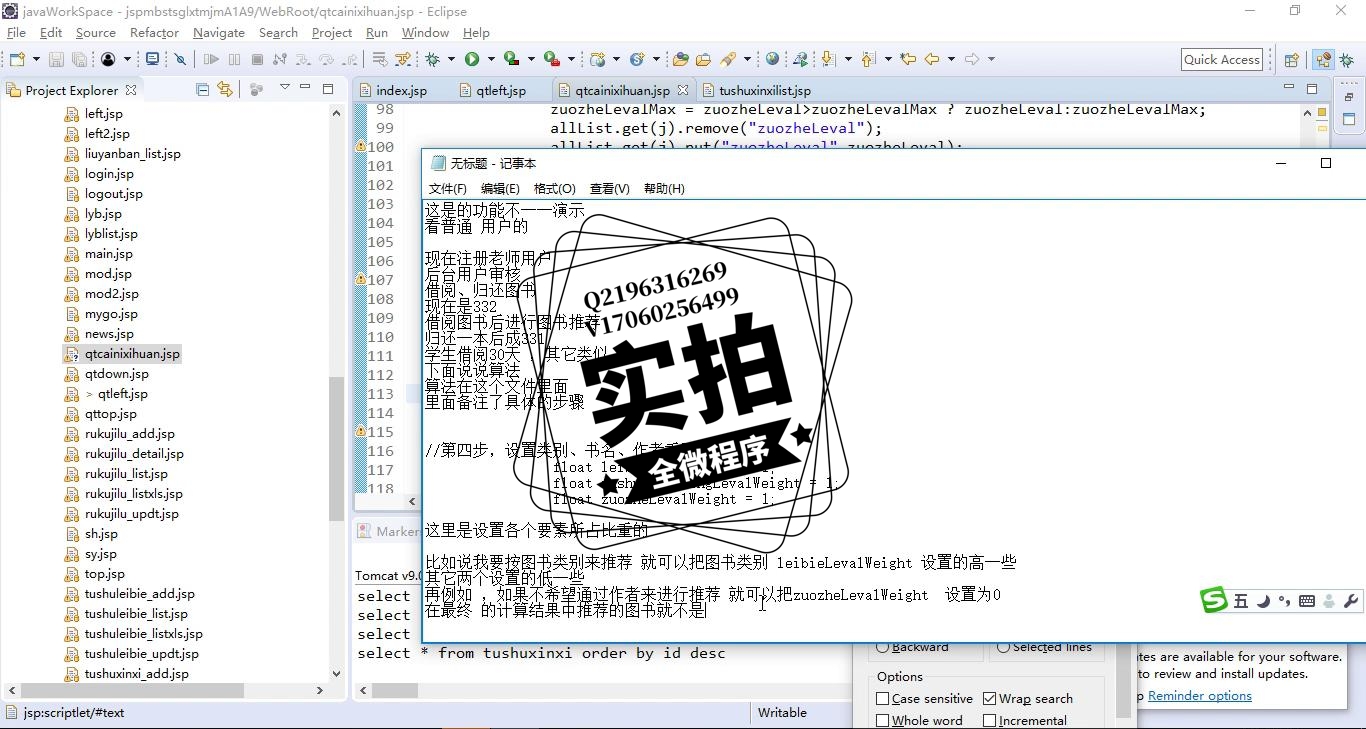
Task: Click the Sogou moon mode icon
Action: coord(1263,600)
